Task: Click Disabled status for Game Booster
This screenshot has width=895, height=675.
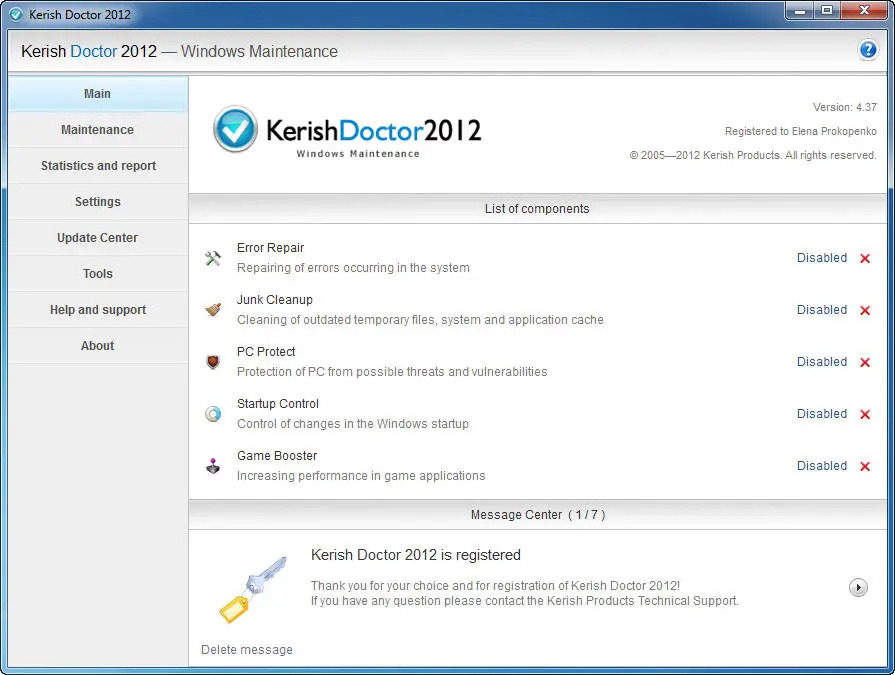Action: pyautogui.click(x=821, y=466)
